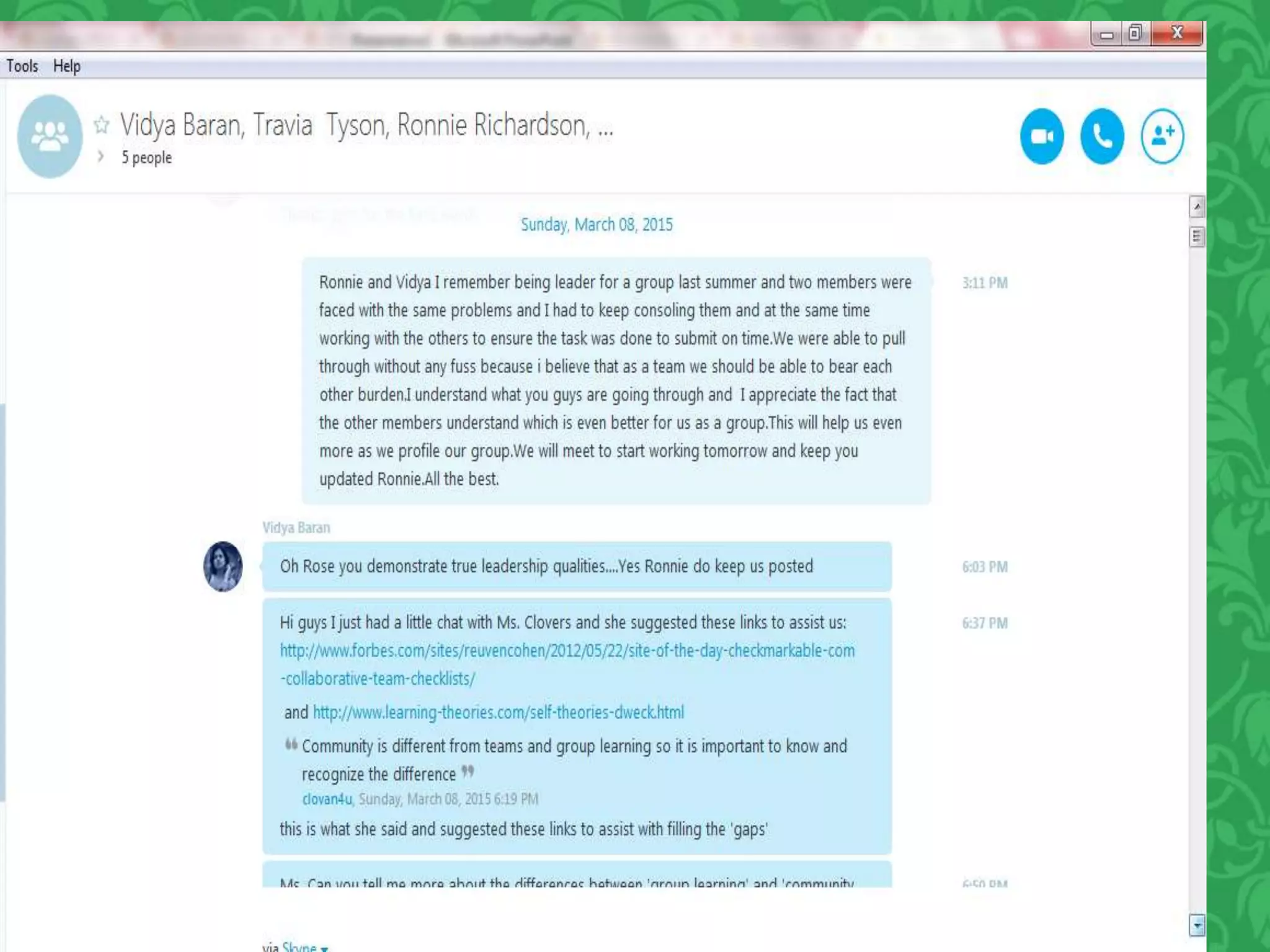Close the Skype window

pyautogui.click(x=1177, y=33)
